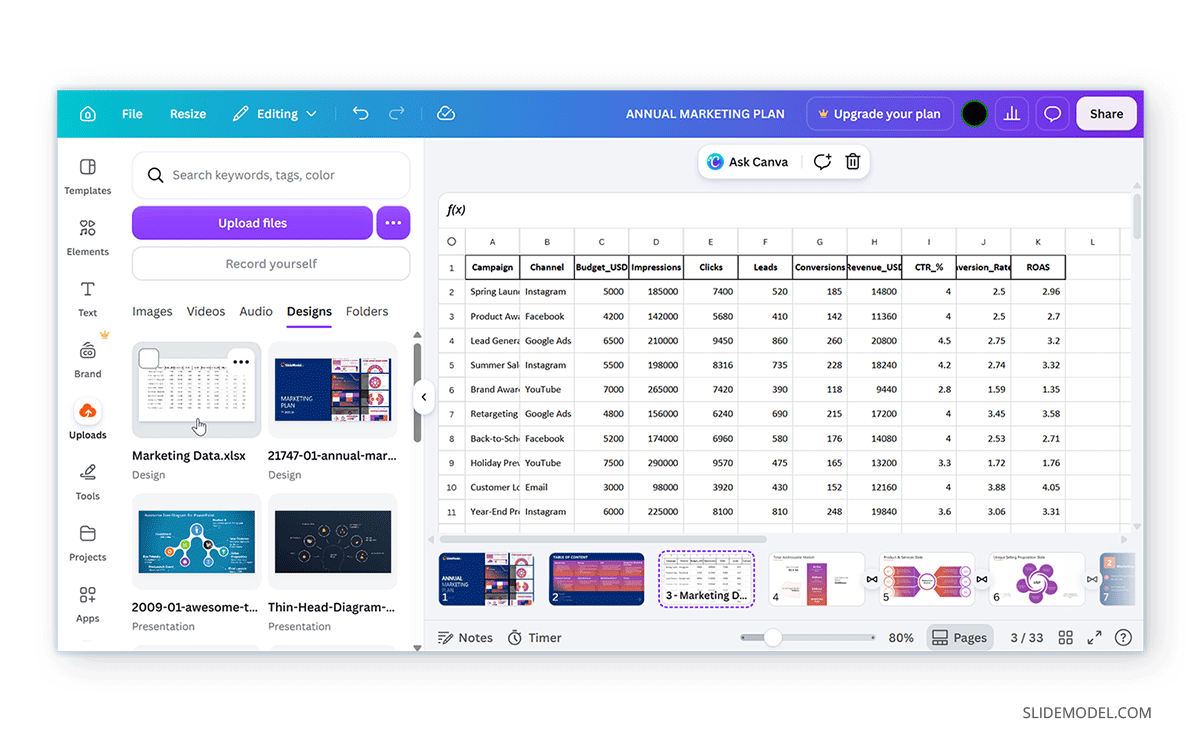
Task: Toggle the Pages view button
Action: [960, 638]
